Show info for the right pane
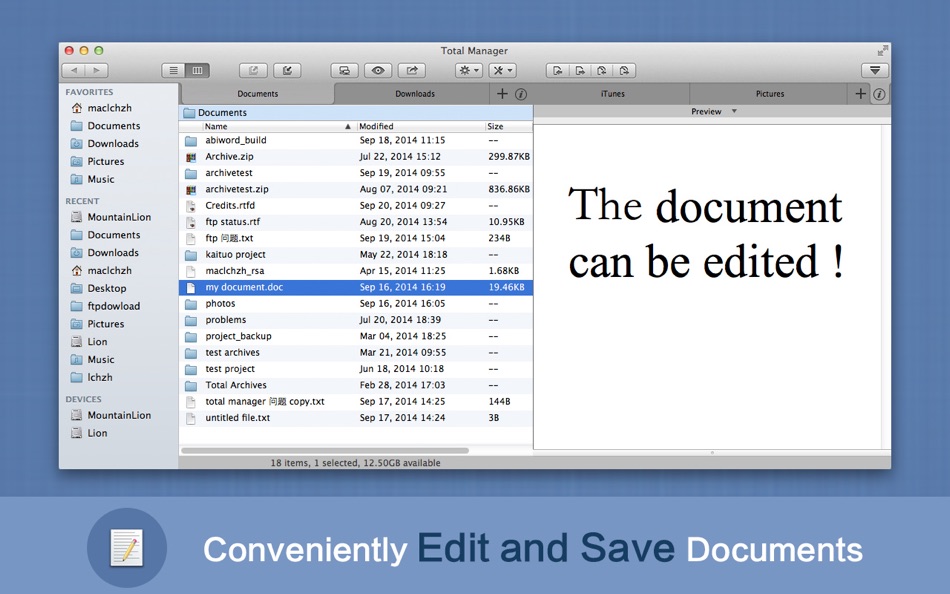 (x=879, y=94)
